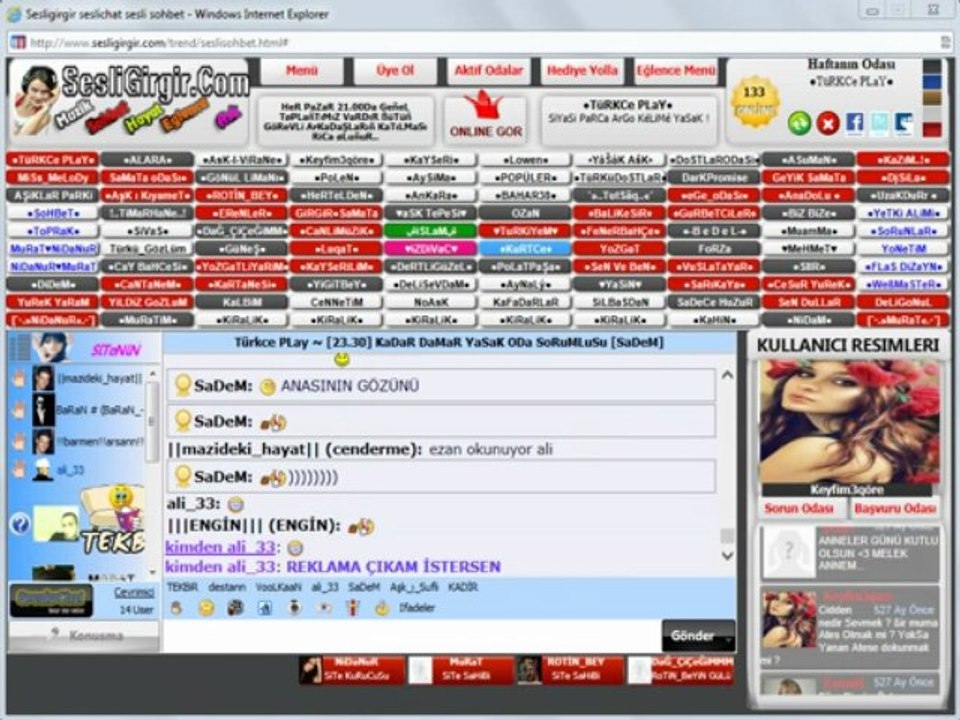
Task: Click the blue help question mark icon
Action: tap(20, 524)
